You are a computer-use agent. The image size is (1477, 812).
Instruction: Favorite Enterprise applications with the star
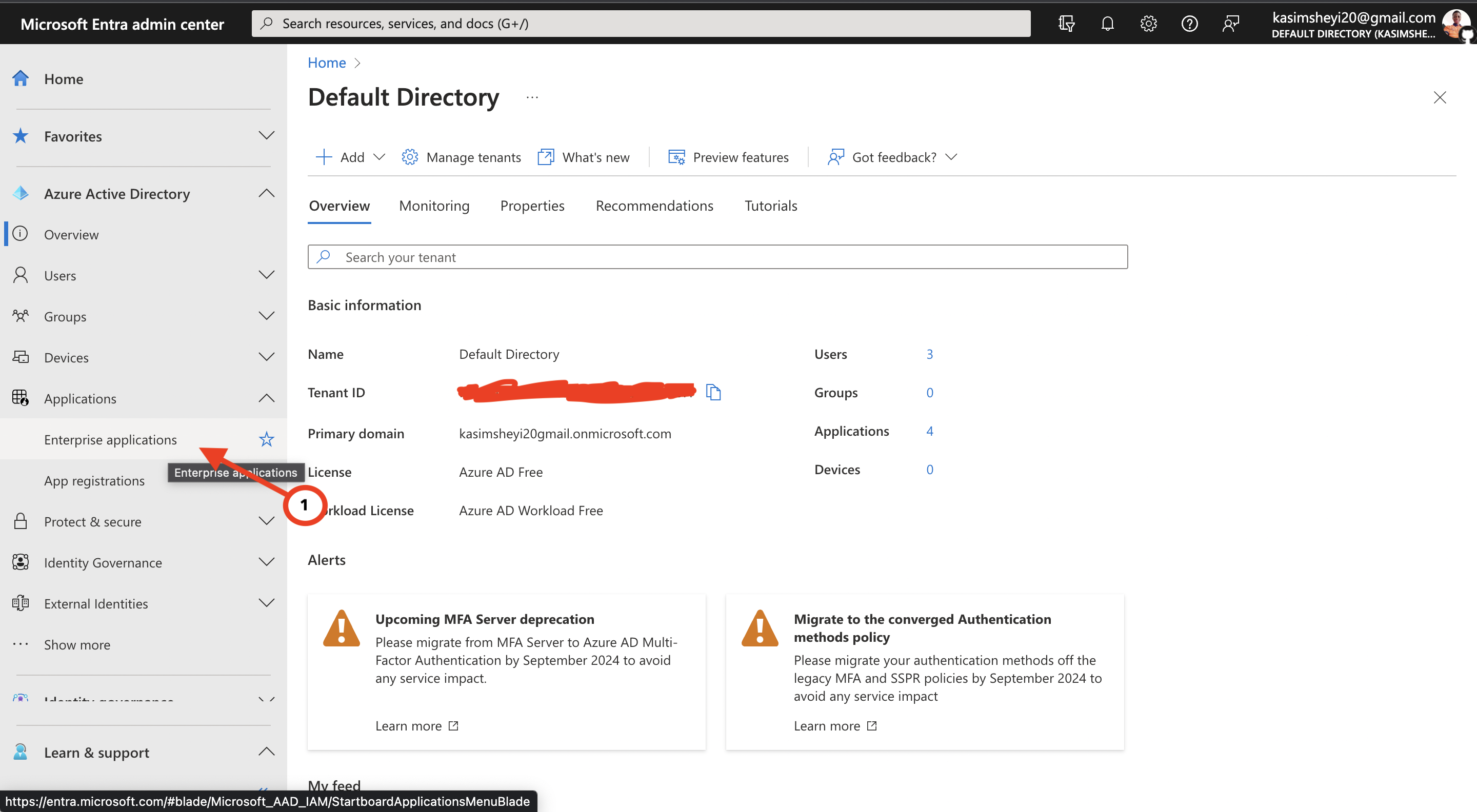(x=267, y=439)
